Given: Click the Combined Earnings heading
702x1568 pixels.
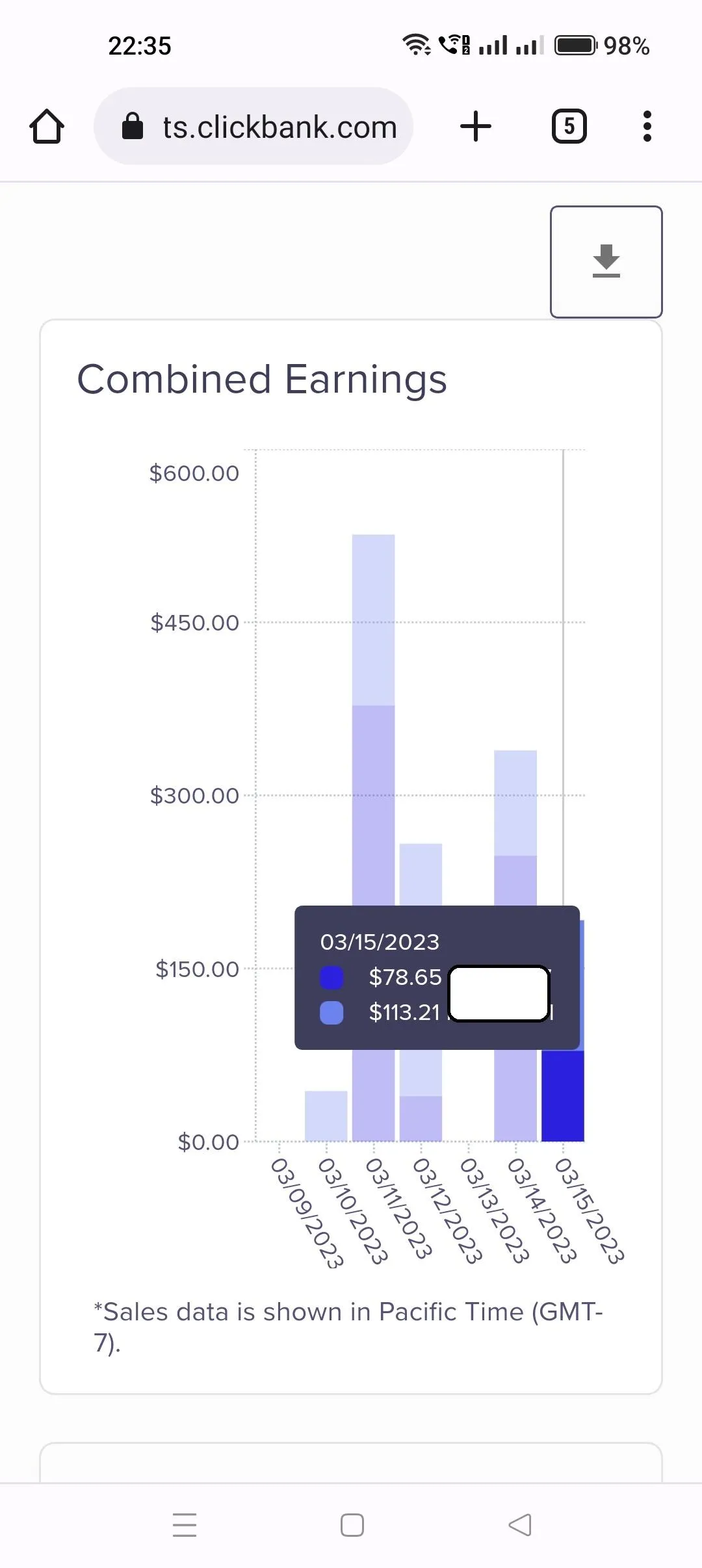Looking at the screenshot, I should click(262, 380).
